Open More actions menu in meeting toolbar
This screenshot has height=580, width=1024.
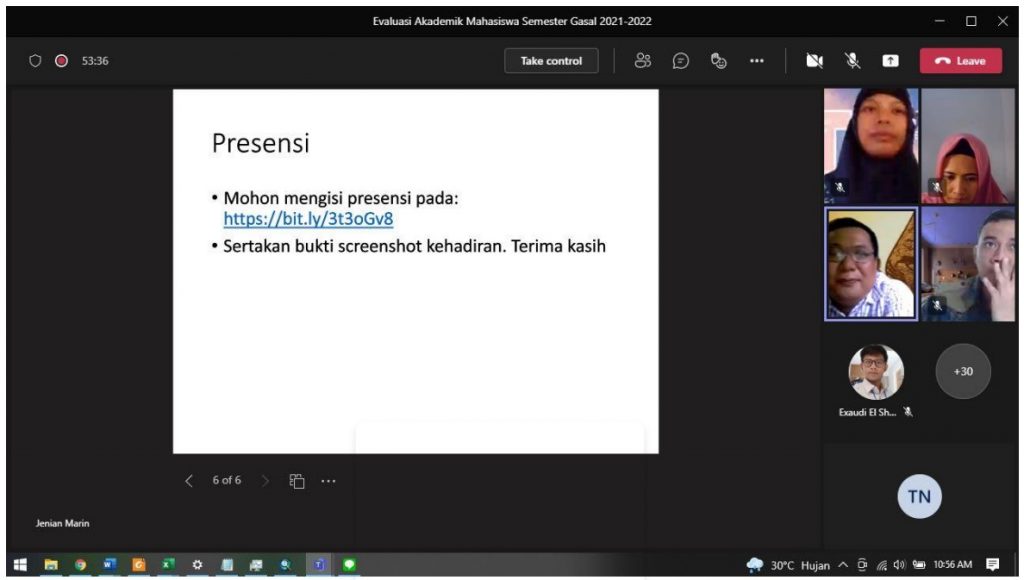756,61
